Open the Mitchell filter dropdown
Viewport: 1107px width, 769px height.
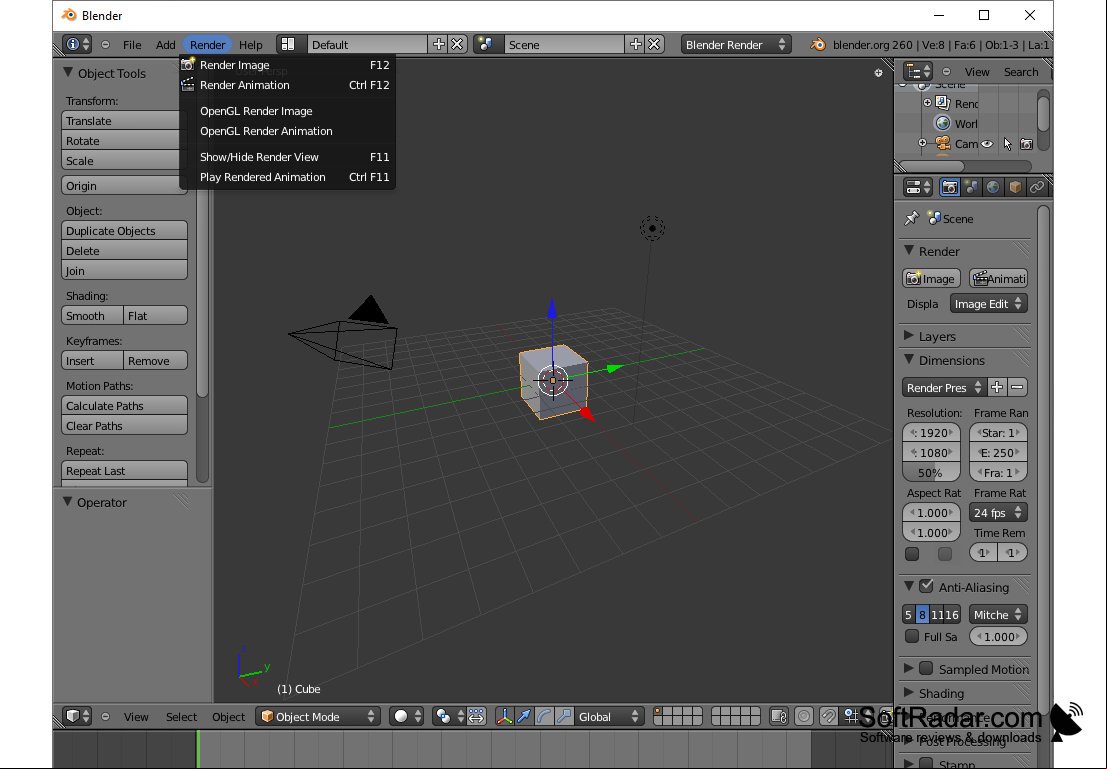(x=998, y=614)
